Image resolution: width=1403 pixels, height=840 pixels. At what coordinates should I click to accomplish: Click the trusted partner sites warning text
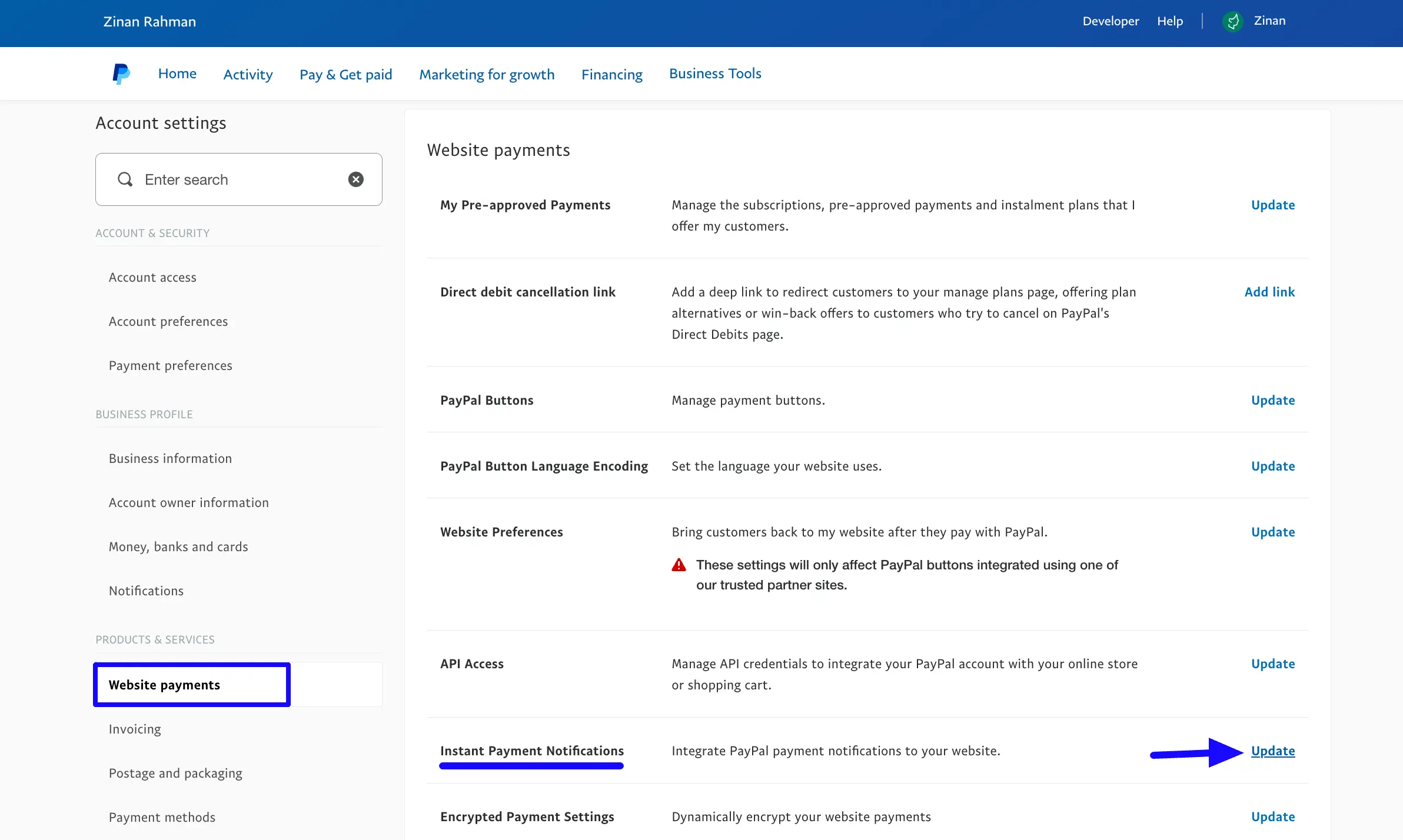pyautogui.click(x=907, y=575)
